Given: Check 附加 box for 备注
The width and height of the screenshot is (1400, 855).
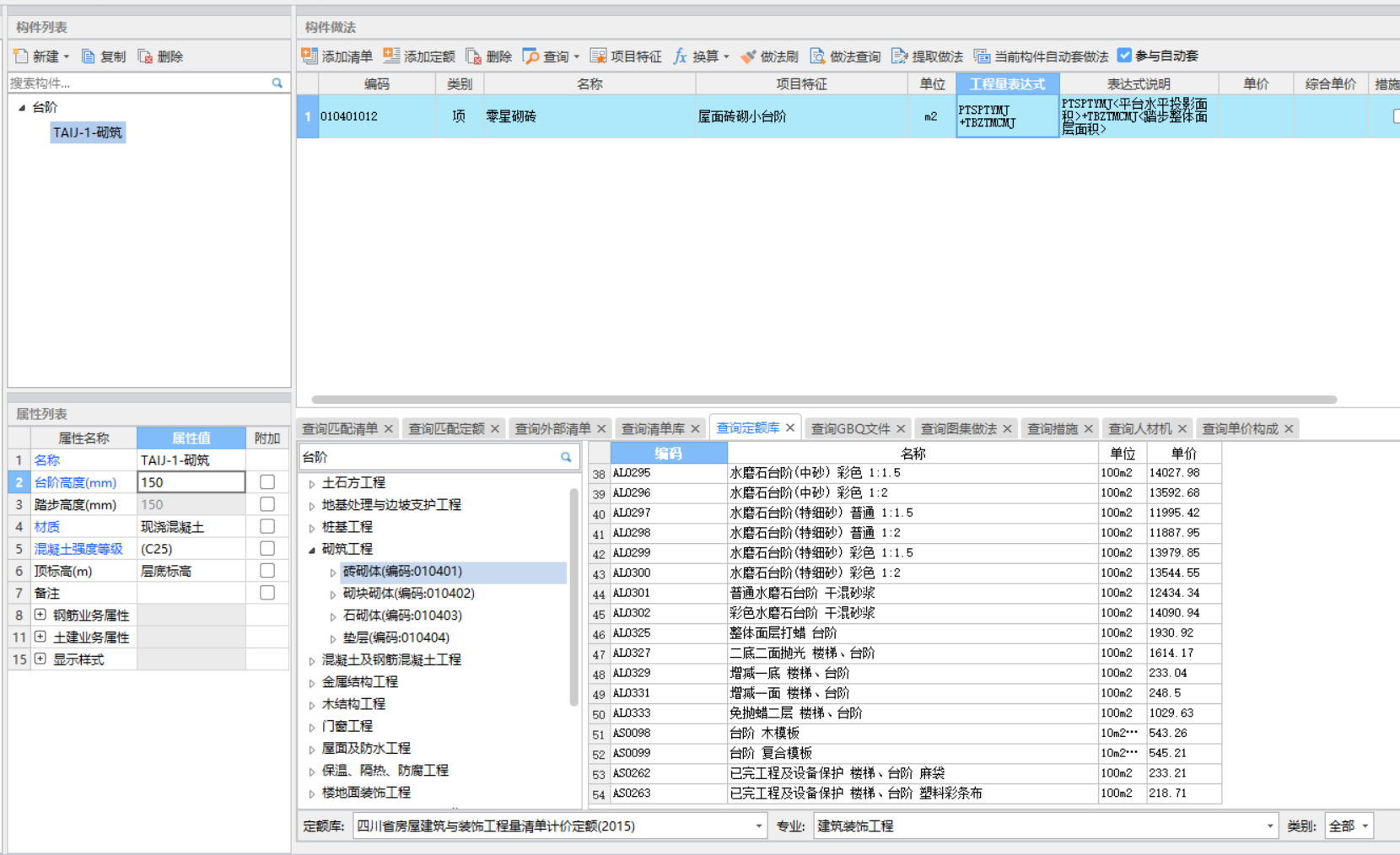Looking at the screenshot, I should tap(267, 592).
